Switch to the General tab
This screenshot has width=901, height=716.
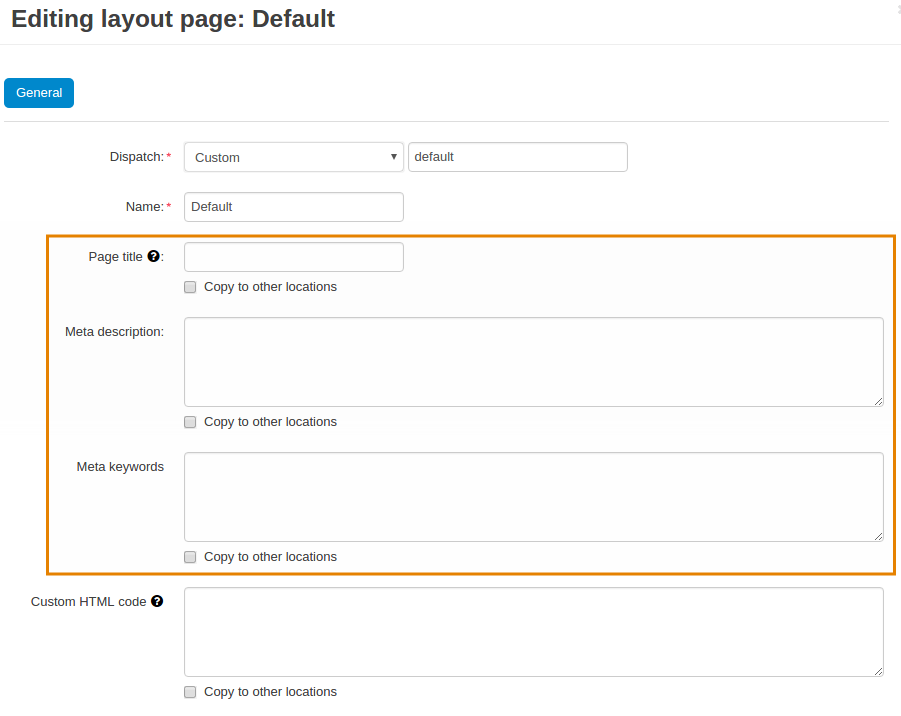pos(39,93)
